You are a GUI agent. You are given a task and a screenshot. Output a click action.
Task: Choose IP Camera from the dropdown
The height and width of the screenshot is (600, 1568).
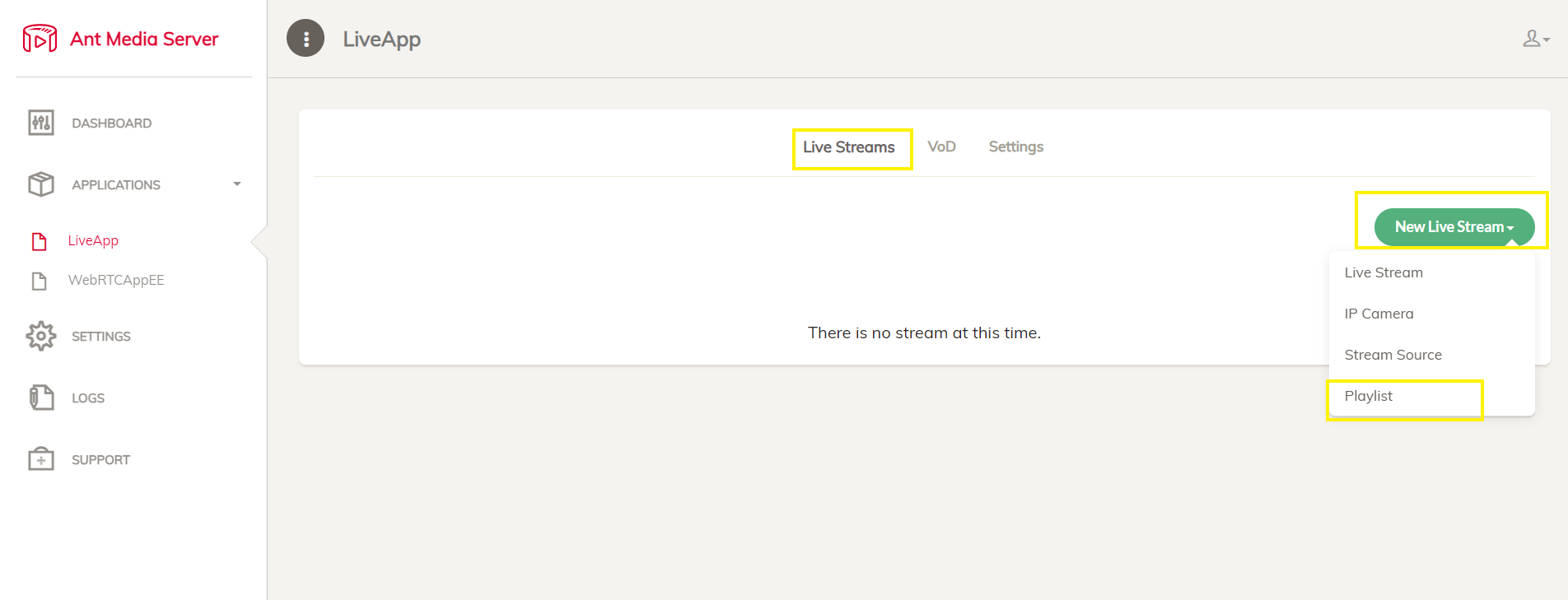1431,314
